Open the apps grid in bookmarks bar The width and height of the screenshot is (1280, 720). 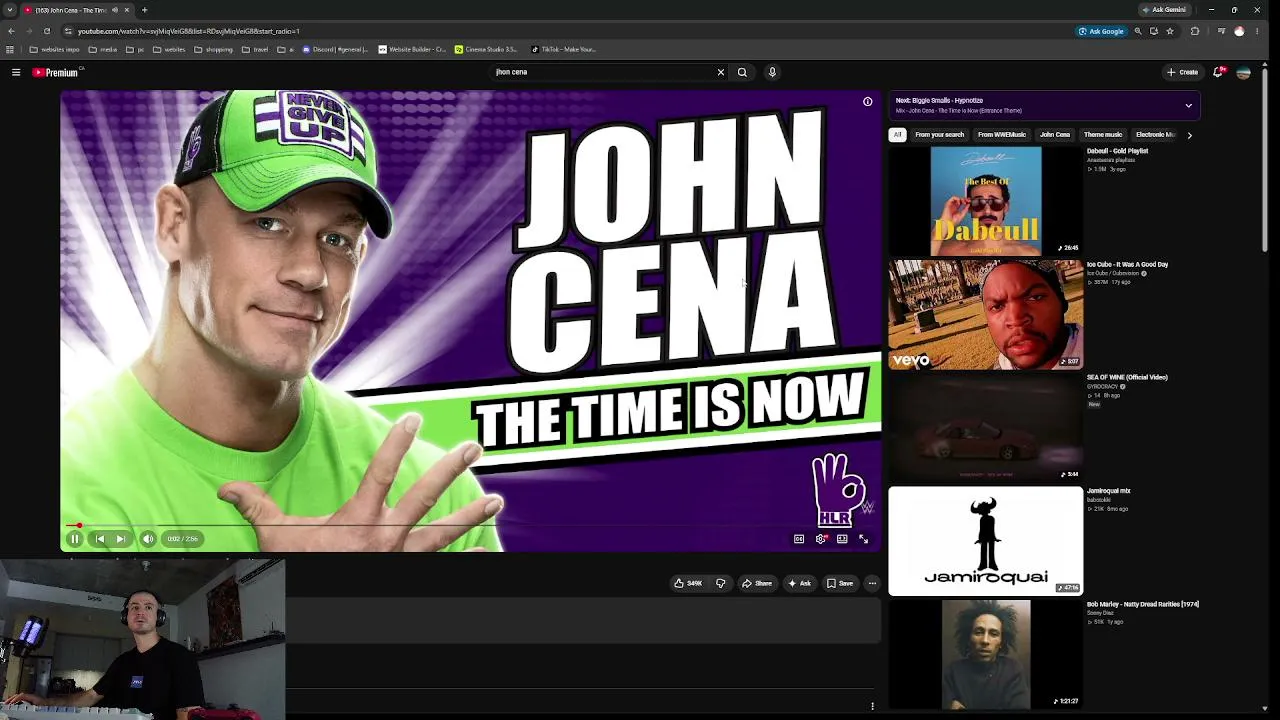[10, 49]
